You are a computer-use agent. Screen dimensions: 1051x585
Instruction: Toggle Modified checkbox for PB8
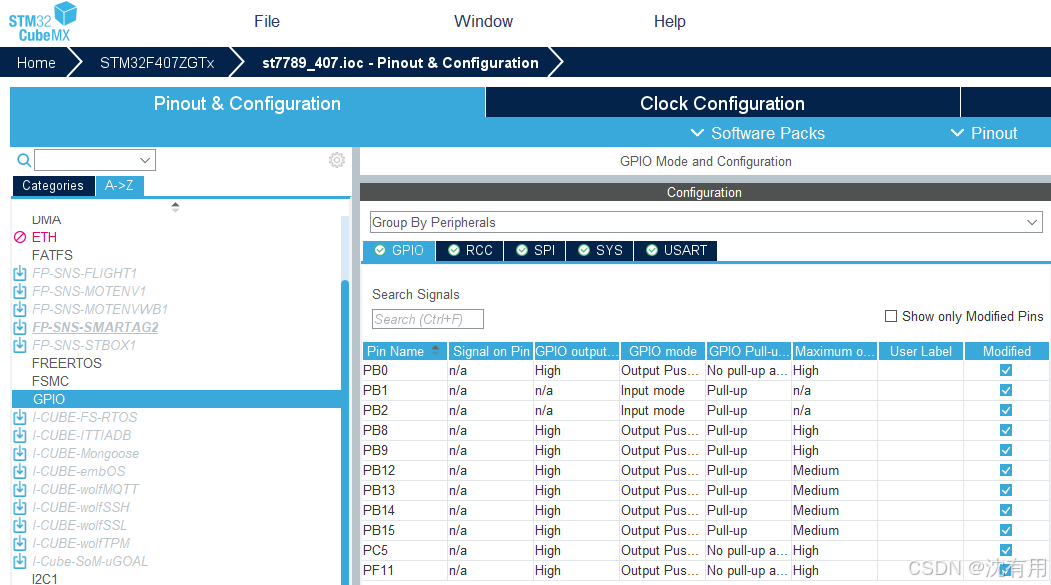pyautogui.click(x=1006, y=430)
